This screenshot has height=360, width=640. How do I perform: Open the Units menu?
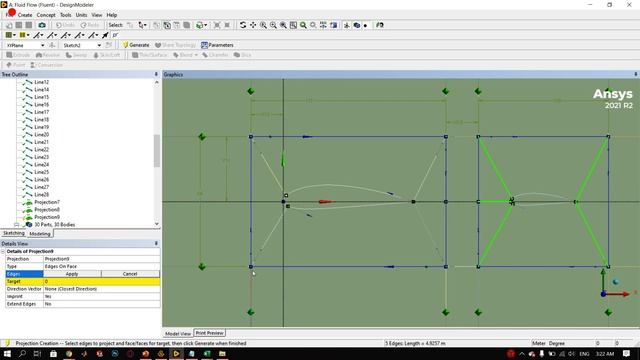point(81,15)
